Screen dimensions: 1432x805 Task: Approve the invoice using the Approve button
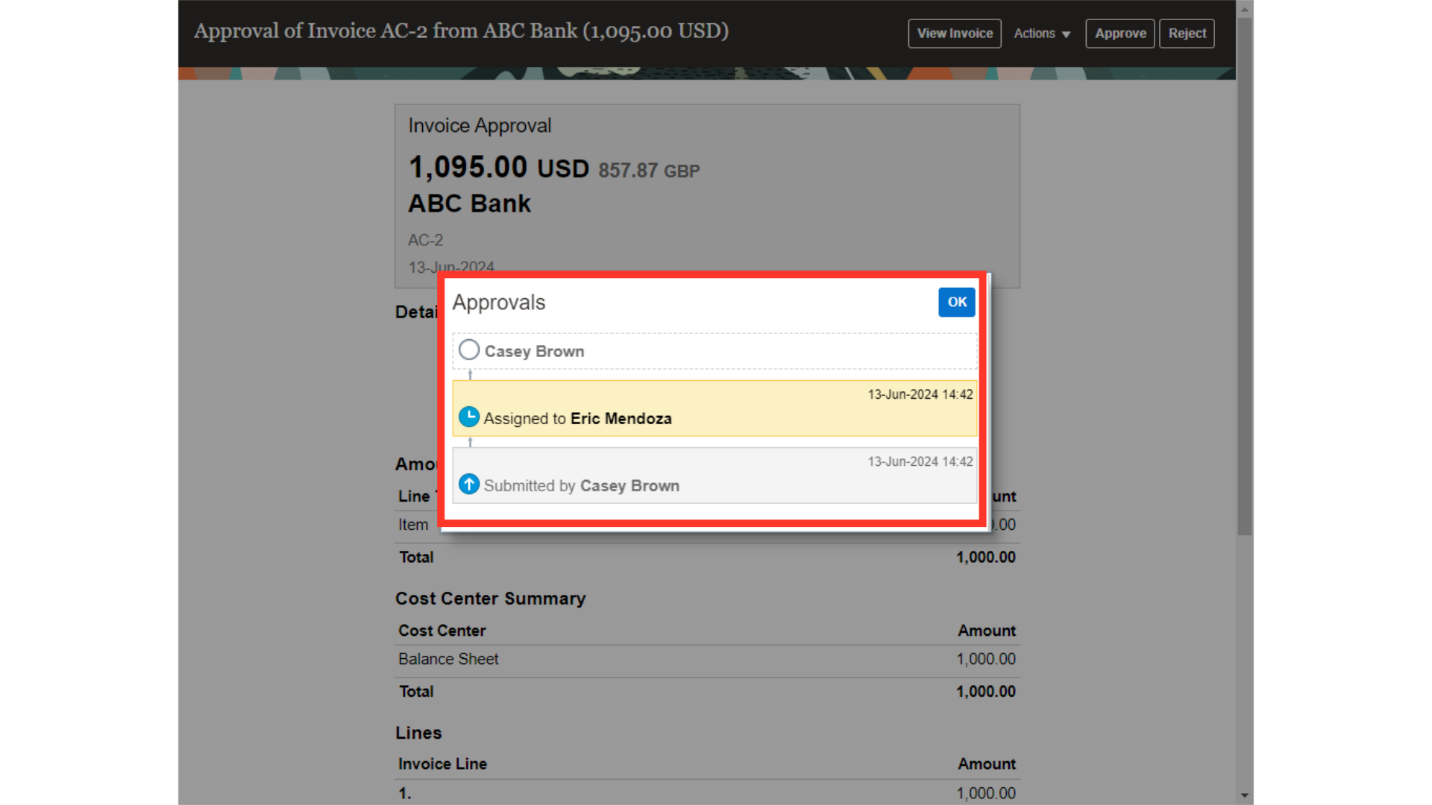coord(1120,33)
